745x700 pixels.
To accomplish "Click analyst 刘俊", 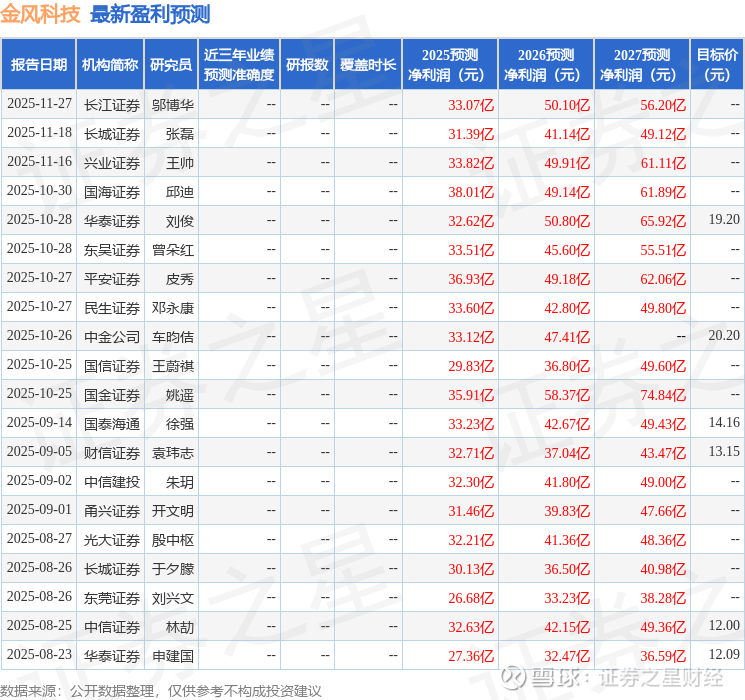I will 180,221.
